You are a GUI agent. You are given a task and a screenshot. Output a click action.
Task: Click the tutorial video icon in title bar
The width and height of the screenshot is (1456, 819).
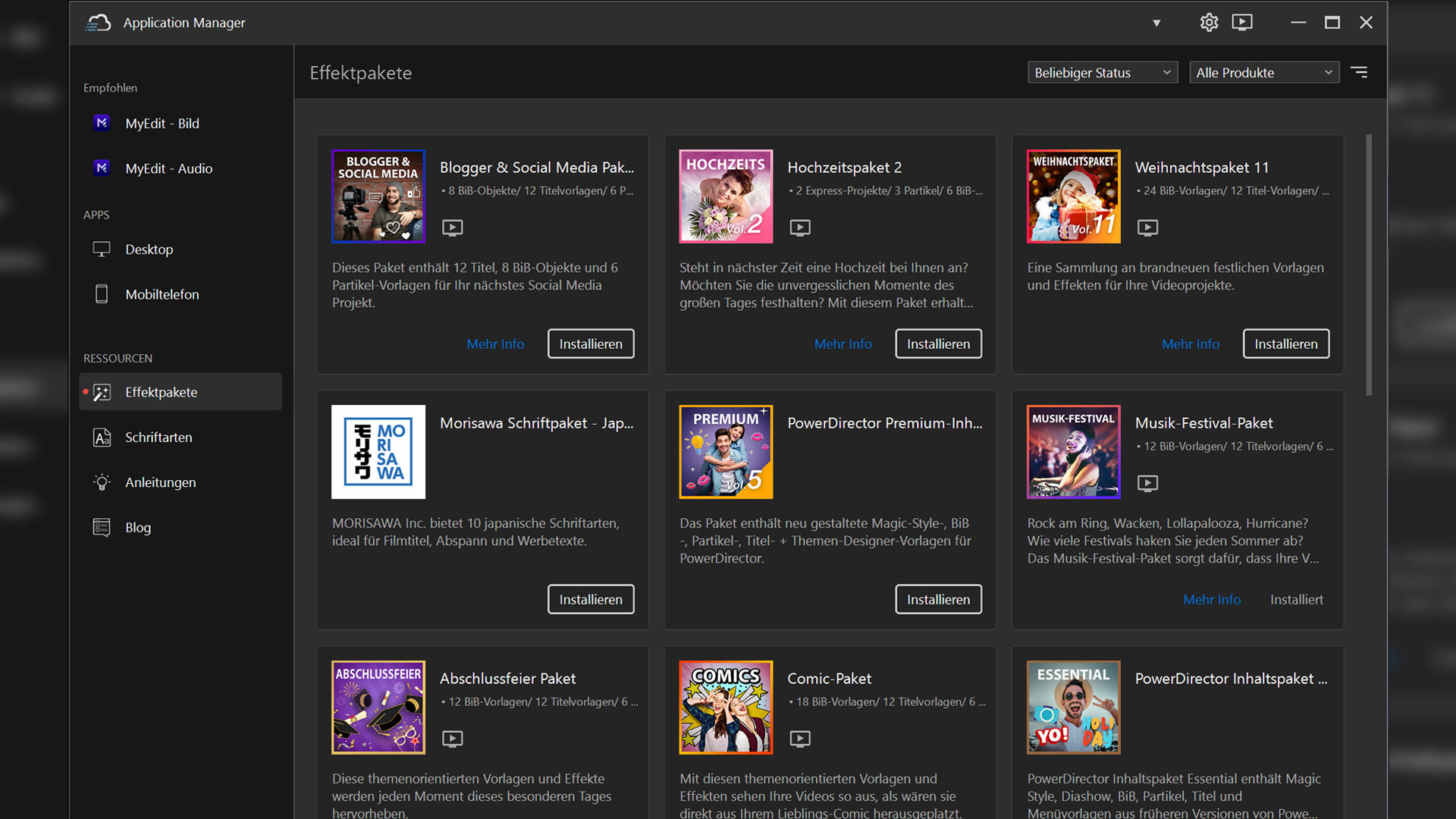coord(1242,23)
